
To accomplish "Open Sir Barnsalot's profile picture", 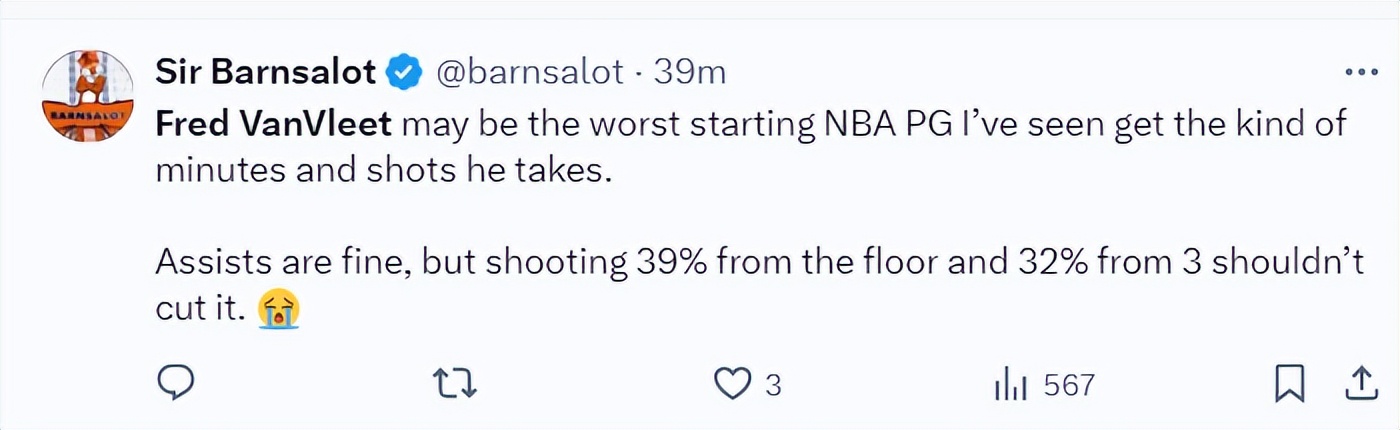I will pos(88,96).
